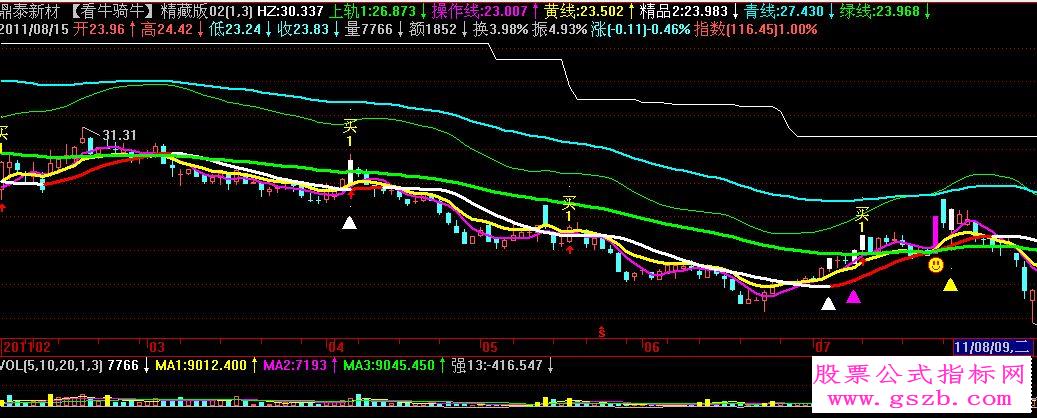Click the 2011/08/15 date in the header
The image size is (1037, 418).
pyautogui.click(x=33, y=30)
